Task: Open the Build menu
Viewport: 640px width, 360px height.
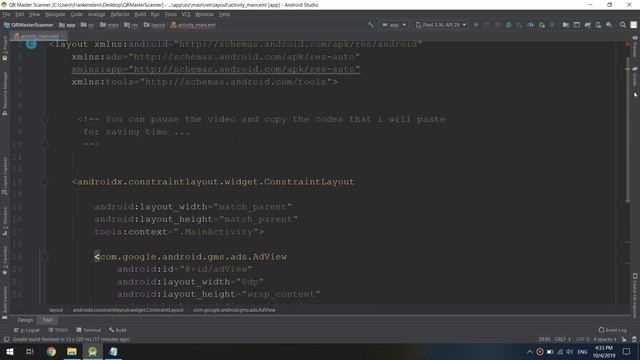Action: 140,14
